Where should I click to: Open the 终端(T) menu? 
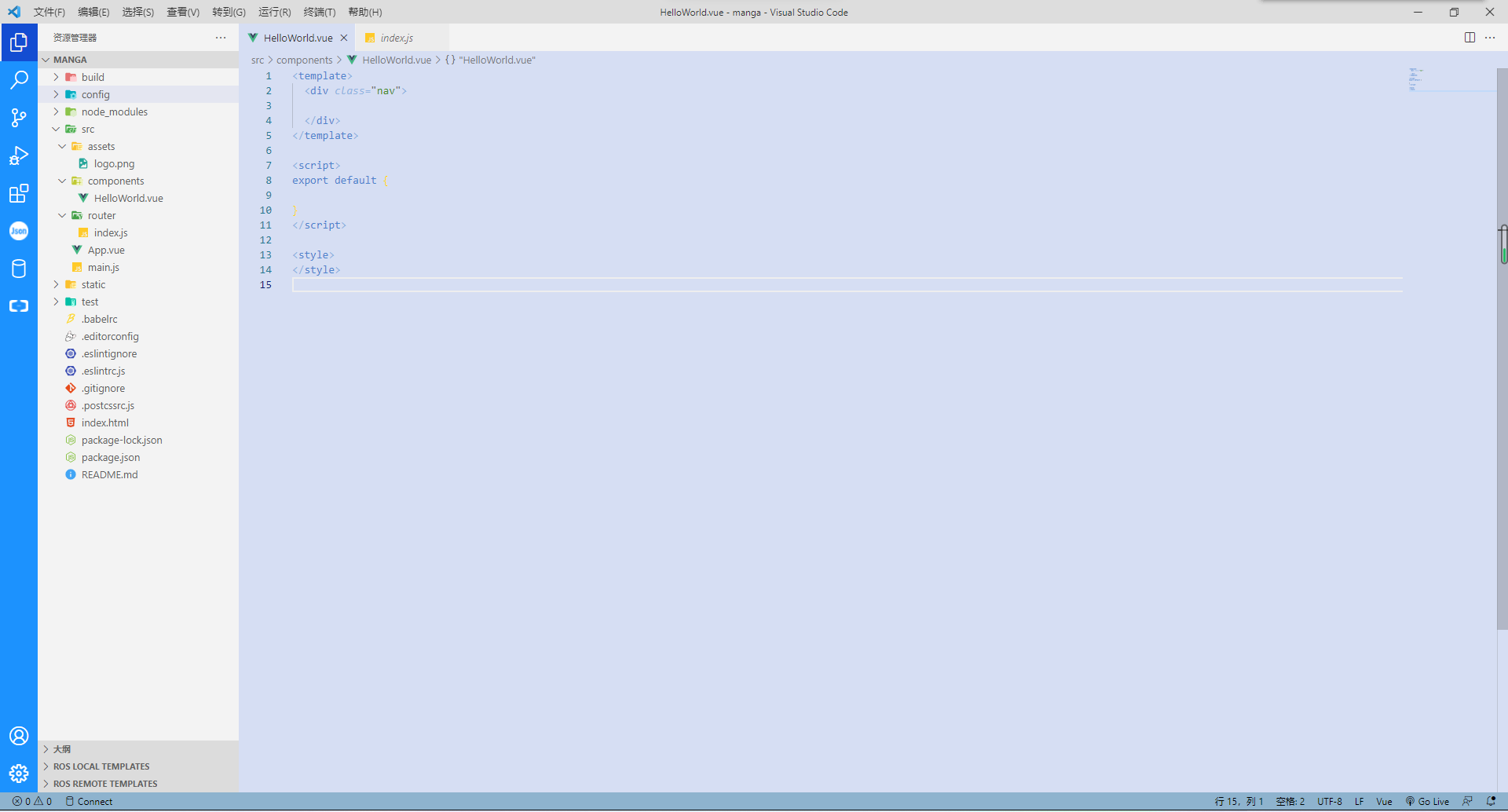319,12
